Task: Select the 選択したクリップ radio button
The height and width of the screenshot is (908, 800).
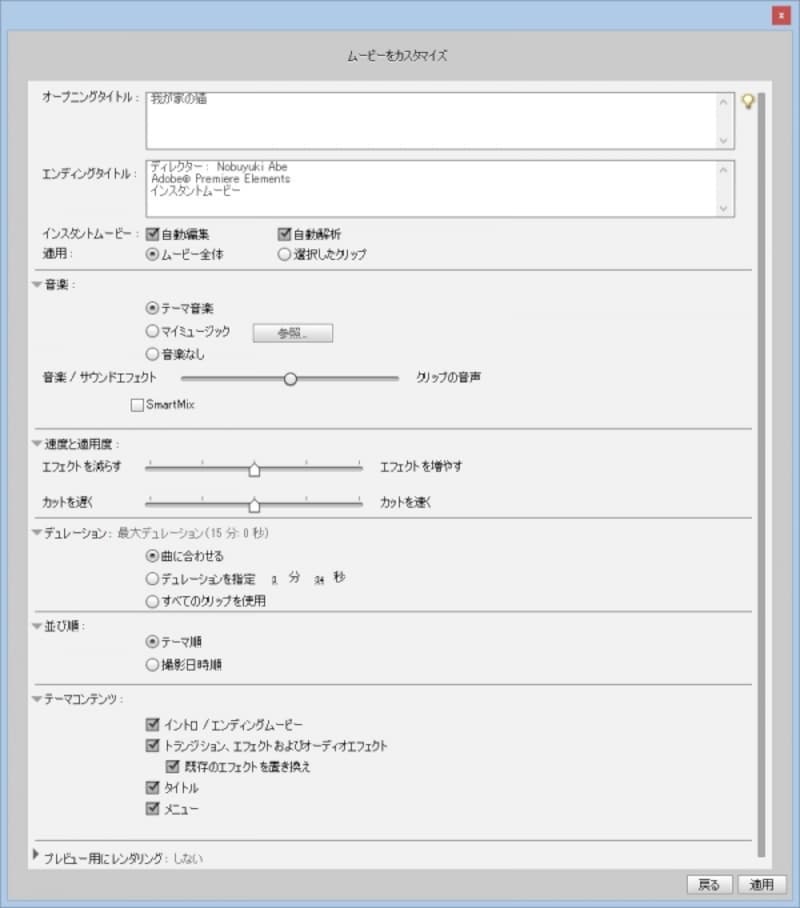Action: point(284,254)
